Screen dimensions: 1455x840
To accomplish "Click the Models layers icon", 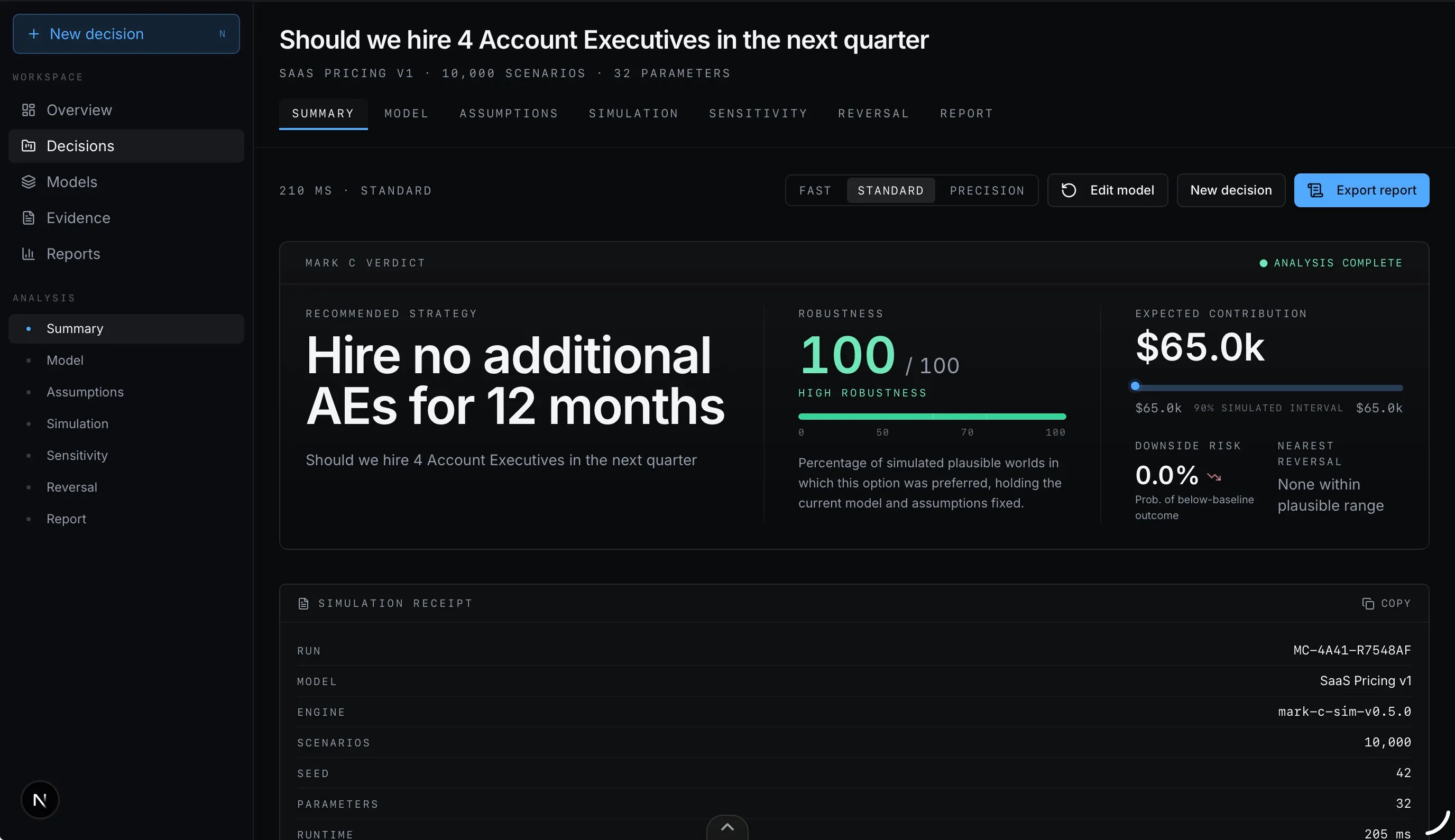I will coord(28,182).
